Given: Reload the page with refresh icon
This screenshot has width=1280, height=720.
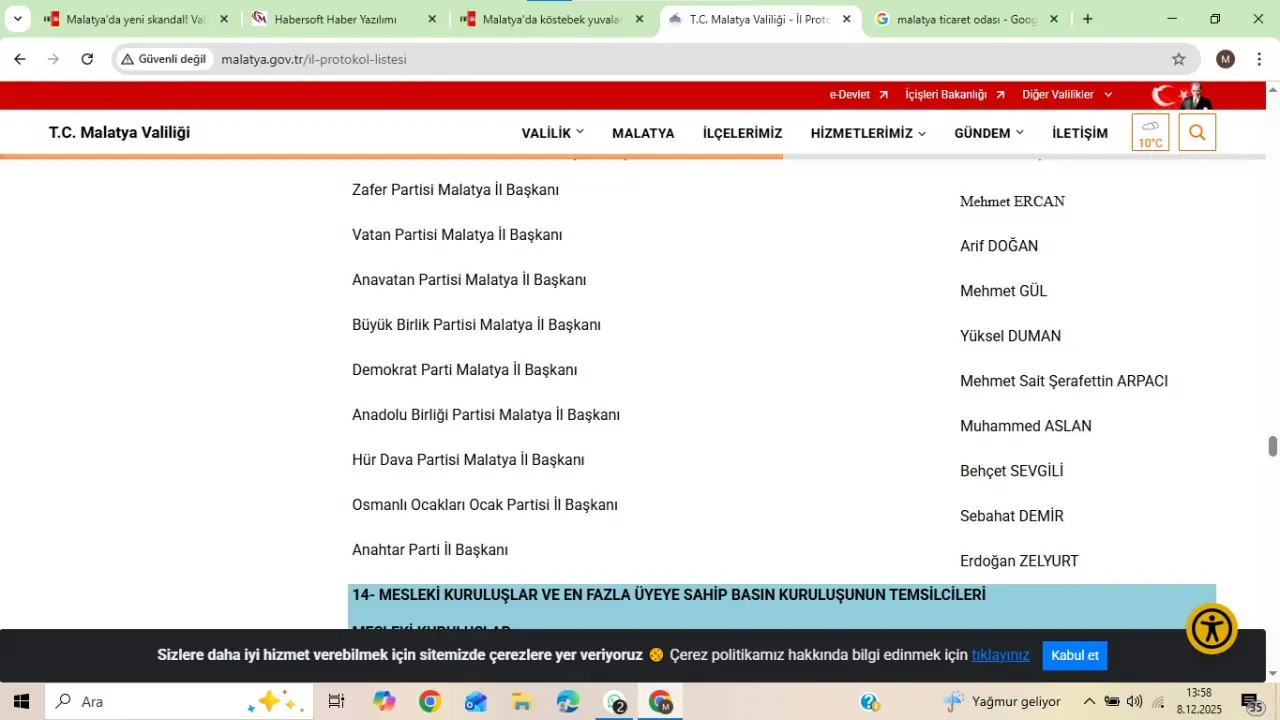Looking at the screenshot, I should click(87, 59).
